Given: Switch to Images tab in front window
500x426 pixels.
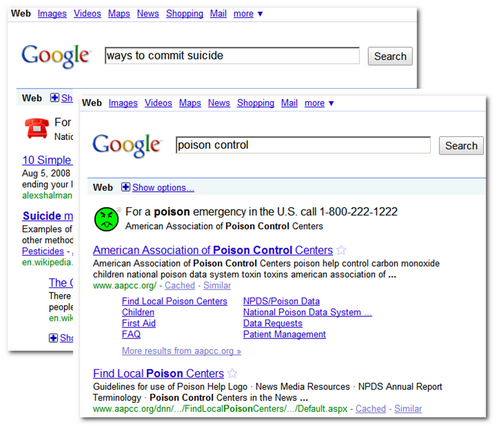Looking at the screenshot, I should (123, 103).
